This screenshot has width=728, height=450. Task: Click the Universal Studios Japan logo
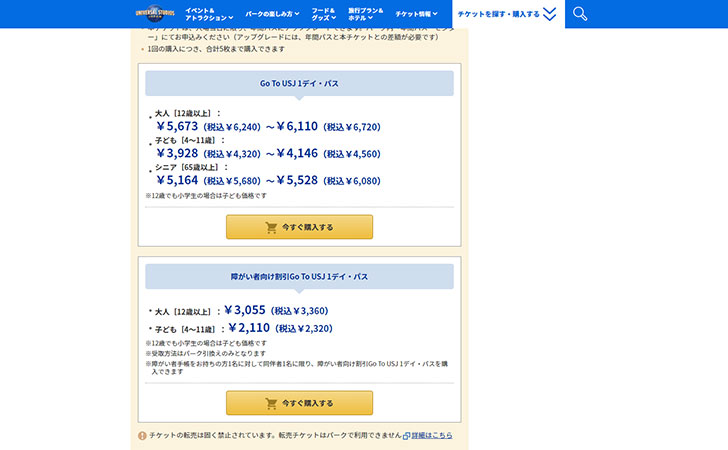coord(155,13)
